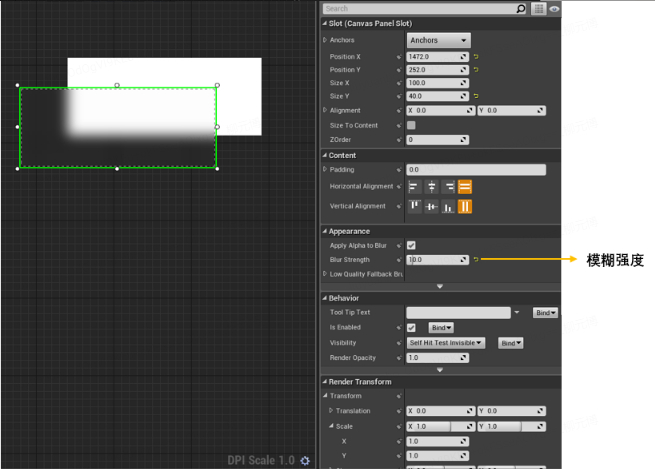This screenshot has width=655, height=469.
Task: Collapse Slot (Canvas Panel Slot) section
Action: [325, 23]
